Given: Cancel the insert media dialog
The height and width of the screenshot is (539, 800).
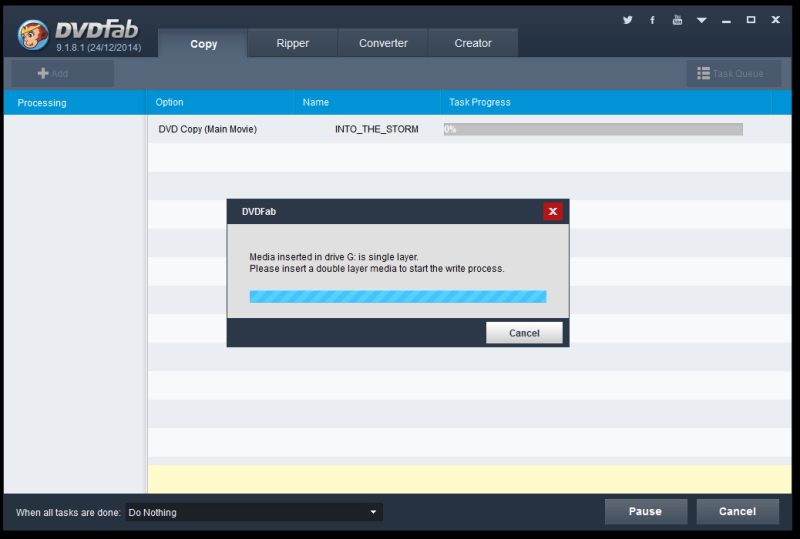Looking at the screenshot, I should click(524, 333).
